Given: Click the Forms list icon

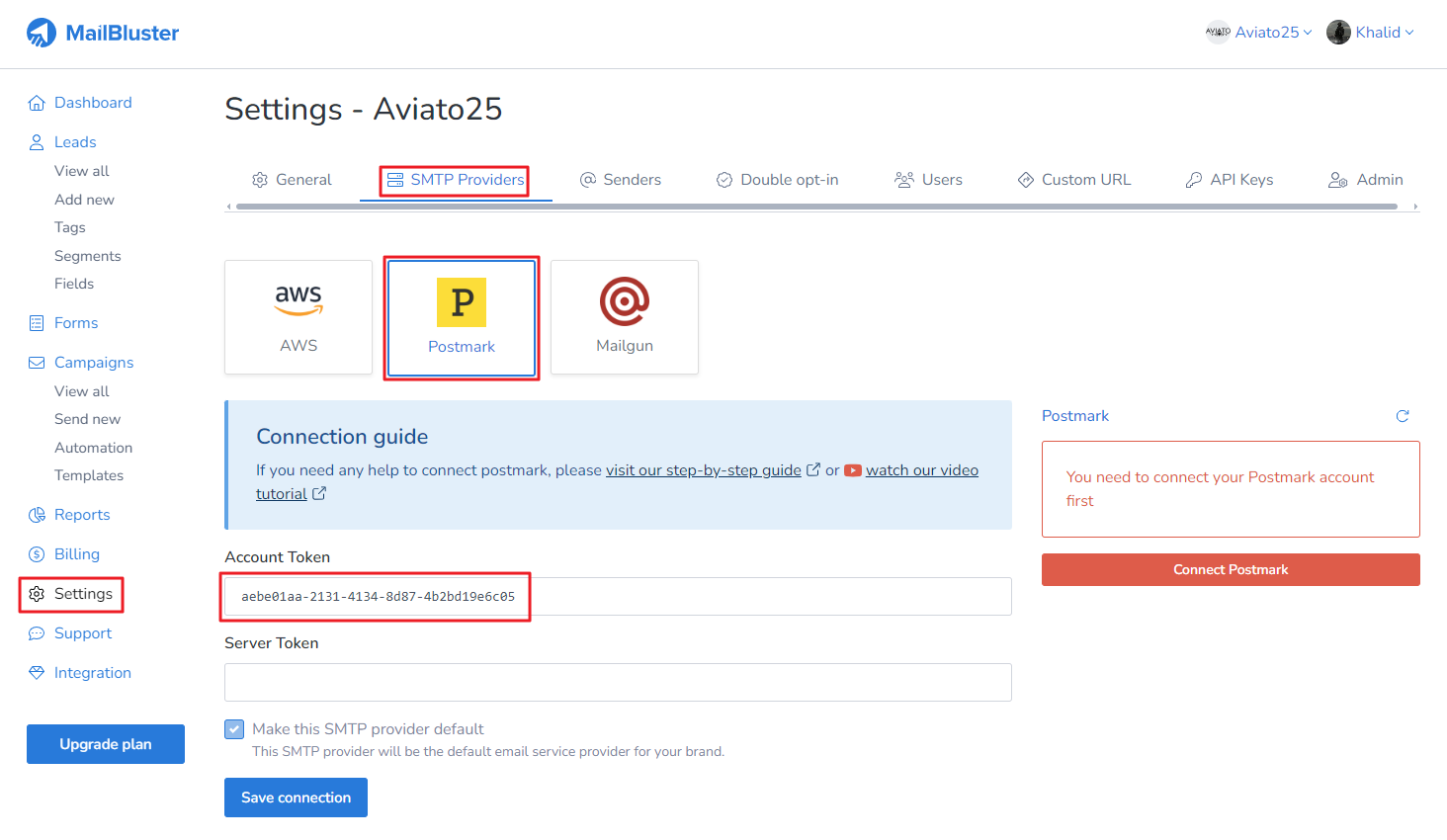Looking at the screenshot, I should click(x=37, y=323).
